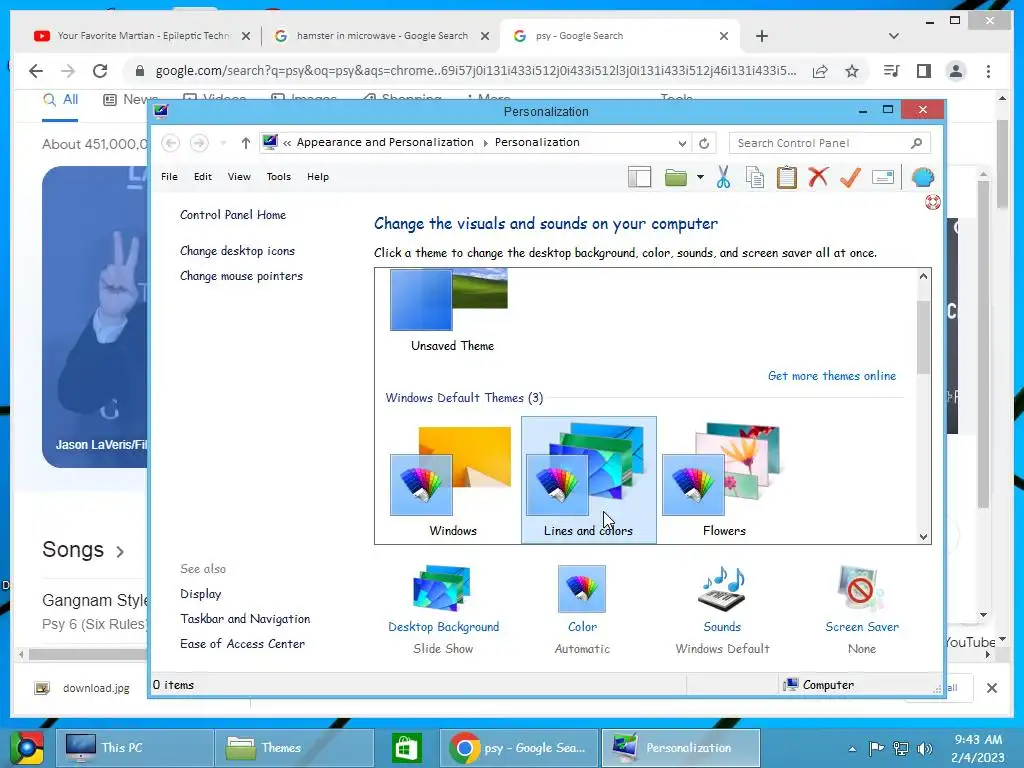This screenshot has height=768, width=1024.
Task: Click Change desktop icons link
Action: pyautogui.click(x=237, y=251)
